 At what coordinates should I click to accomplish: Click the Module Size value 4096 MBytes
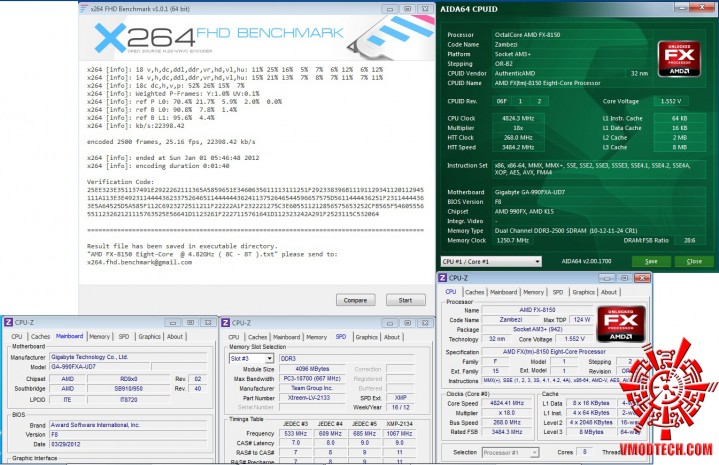[x=312, y=369]
